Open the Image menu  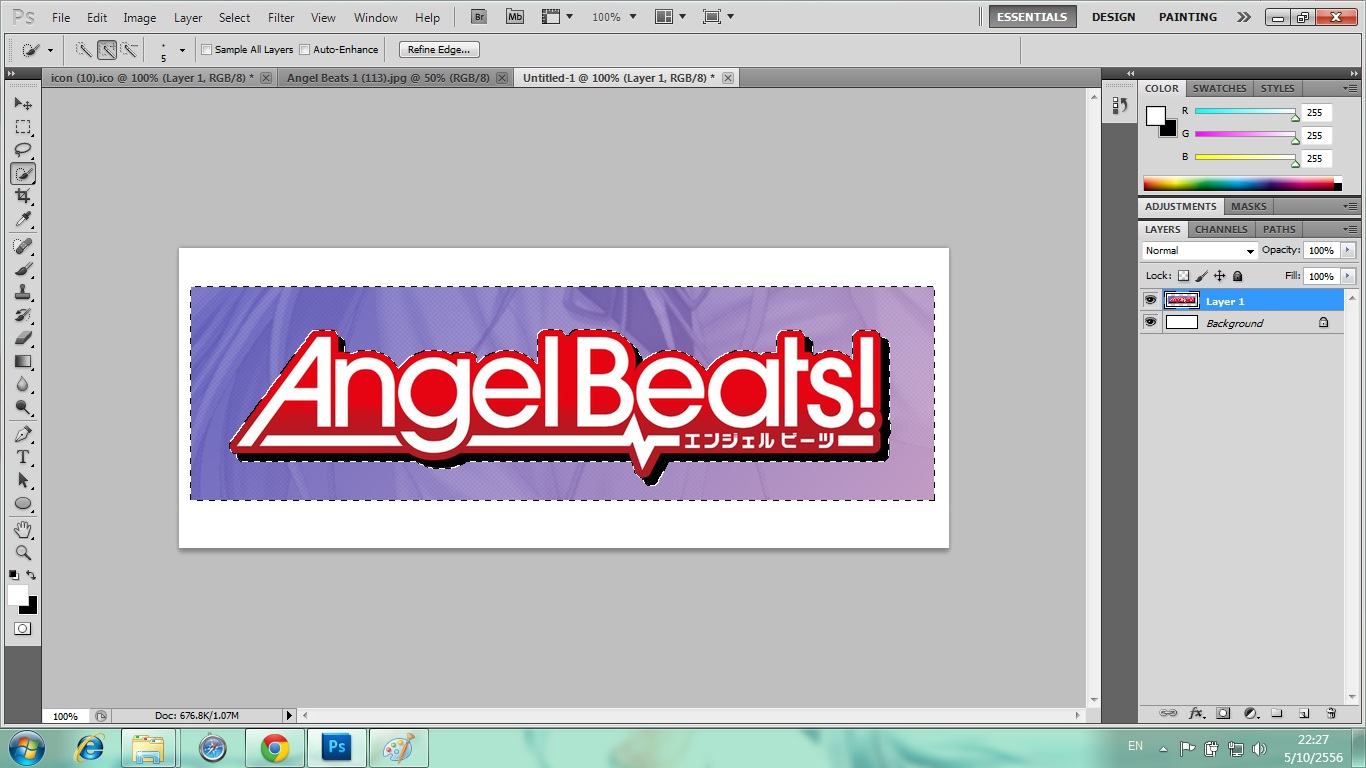click(x=139, y=17)
